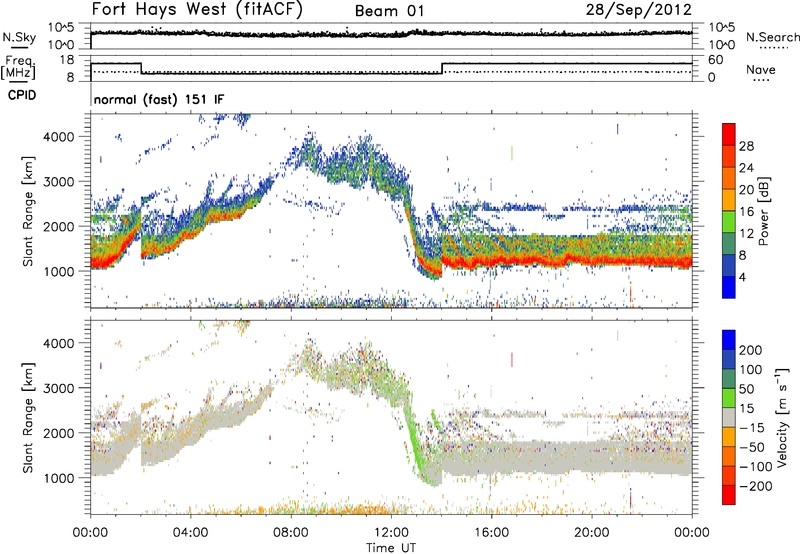Click the frequency step-up line near 14:00
800x554 pixels.
pos(442,68)
